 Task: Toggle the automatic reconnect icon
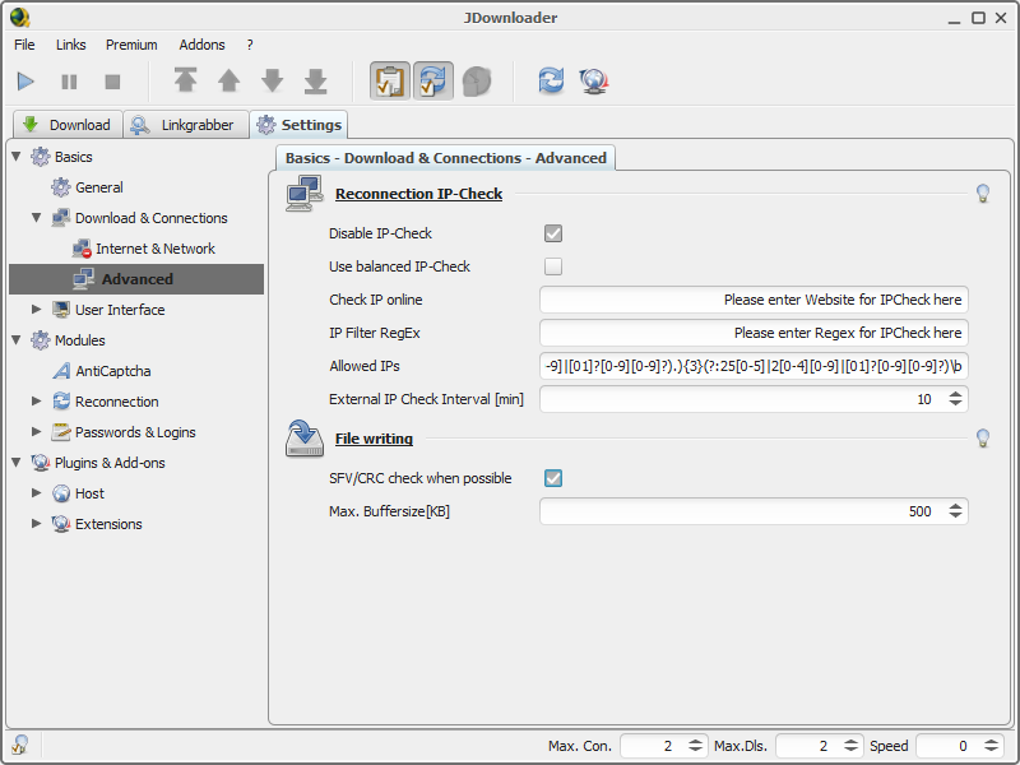point(433,81)
